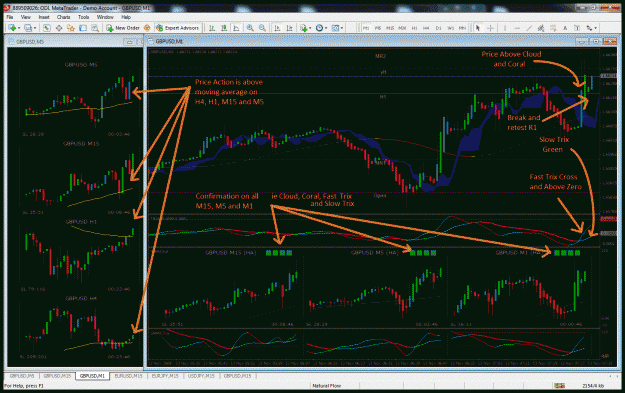Select the MN timeframe button
The height and width of the screenshot is (393, 625).
462,28
